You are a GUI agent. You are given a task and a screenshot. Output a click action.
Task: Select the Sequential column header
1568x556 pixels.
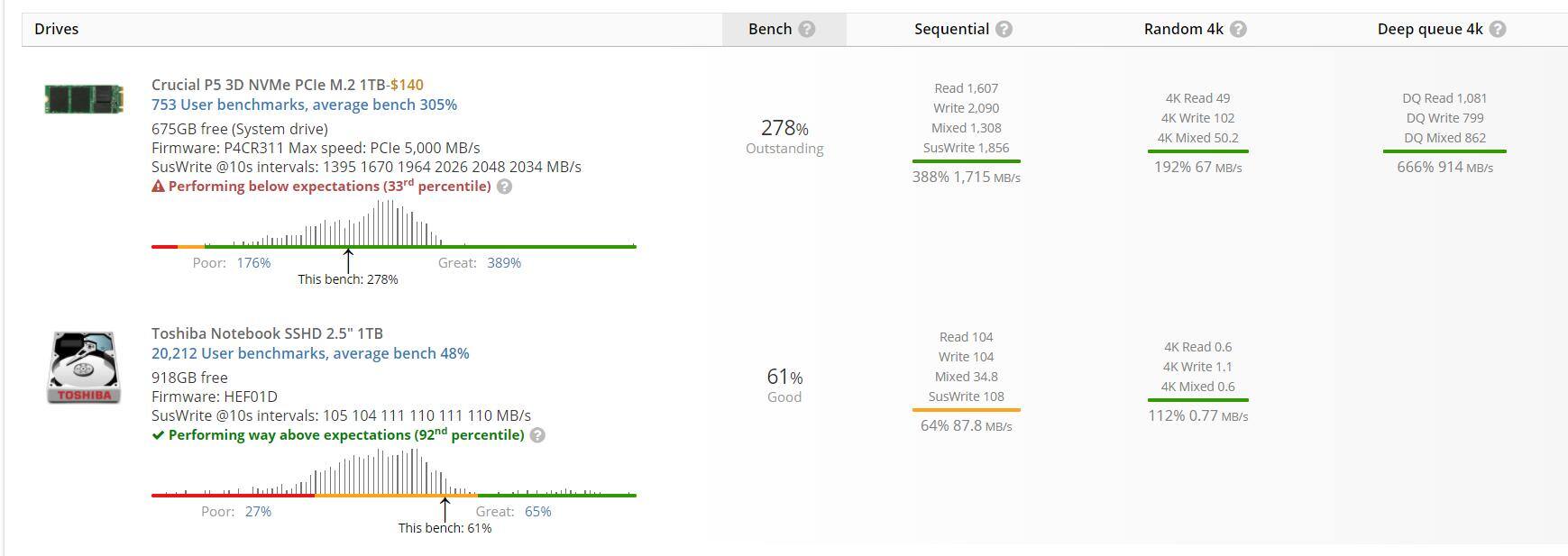tap(951, 29)
